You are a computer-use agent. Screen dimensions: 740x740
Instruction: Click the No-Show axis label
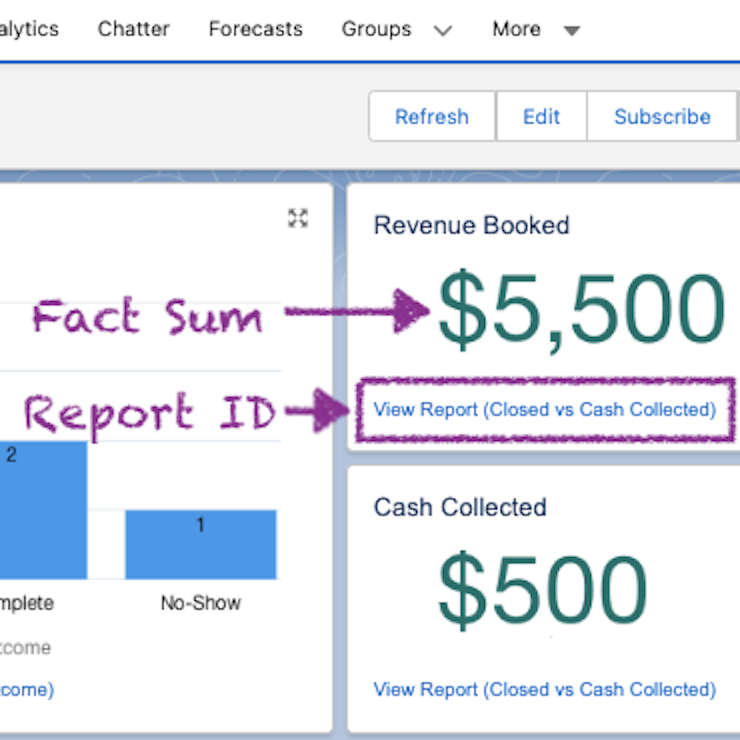[200, 603]
